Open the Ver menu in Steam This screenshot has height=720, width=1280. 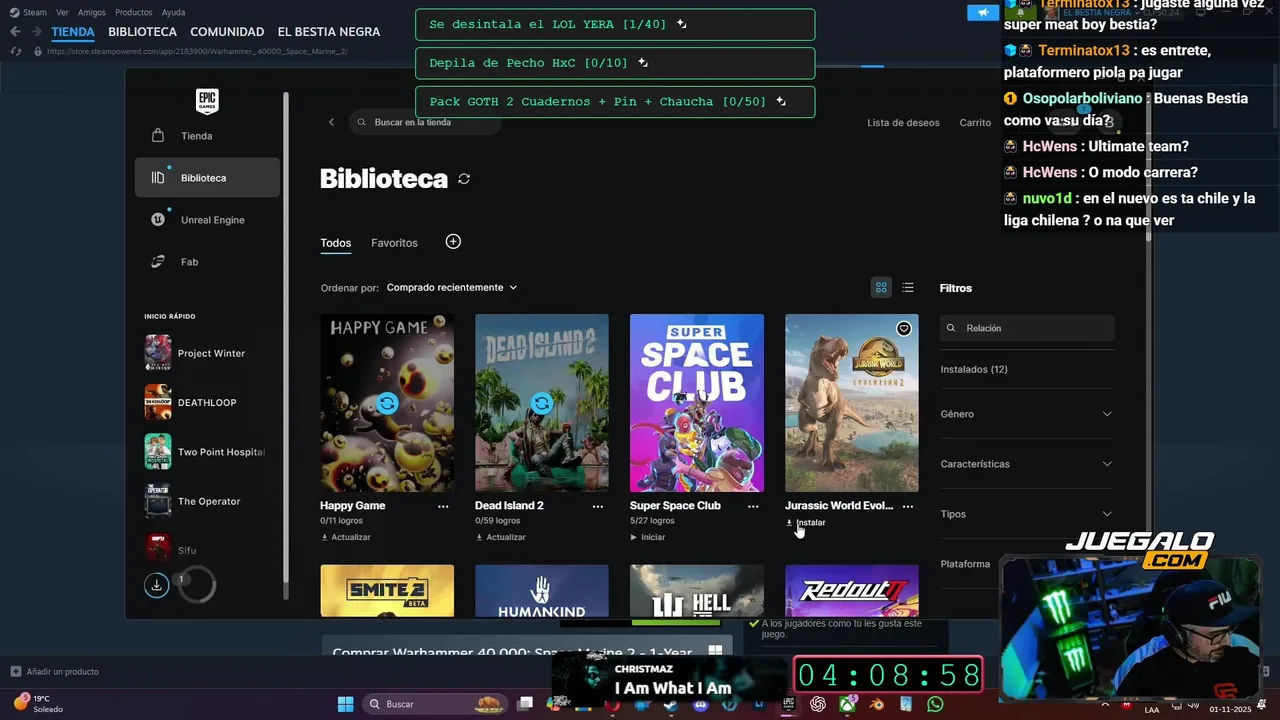coord(62,12)
